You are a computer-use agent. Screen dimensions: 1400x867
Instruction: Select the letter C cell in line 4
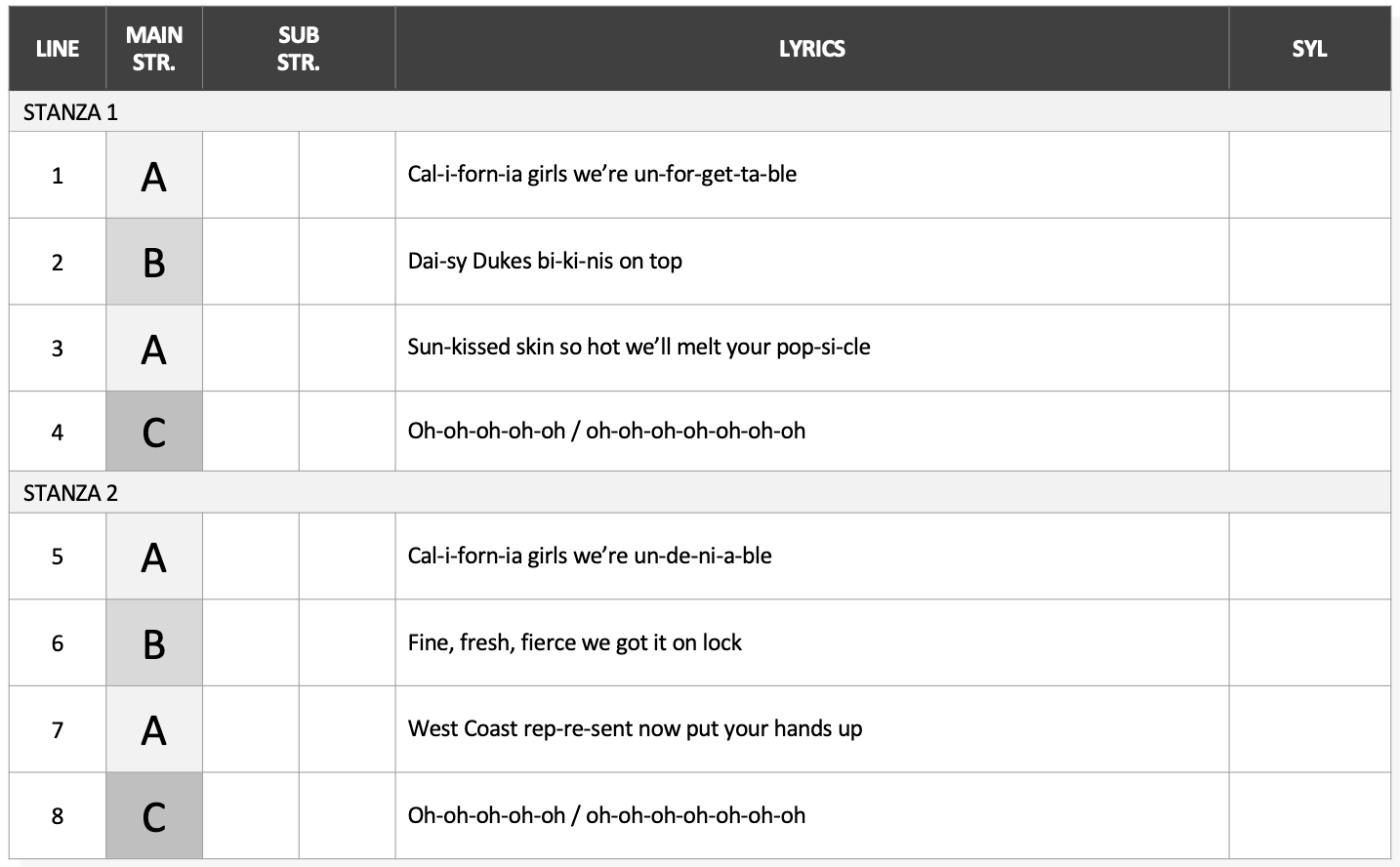click(154, 432)
